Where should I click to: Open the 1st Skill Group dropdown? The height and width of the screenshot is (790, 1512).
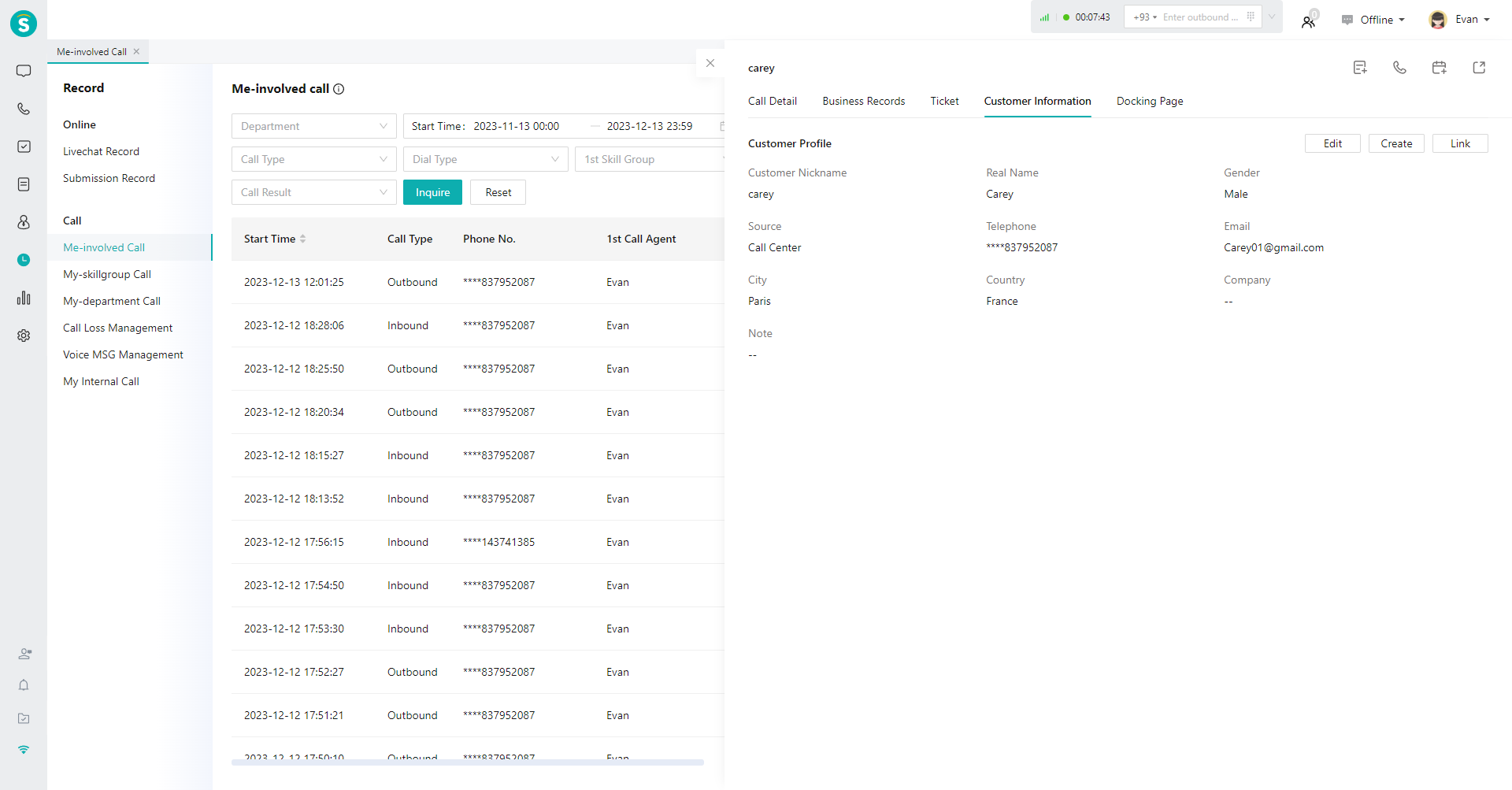(650, 159)
